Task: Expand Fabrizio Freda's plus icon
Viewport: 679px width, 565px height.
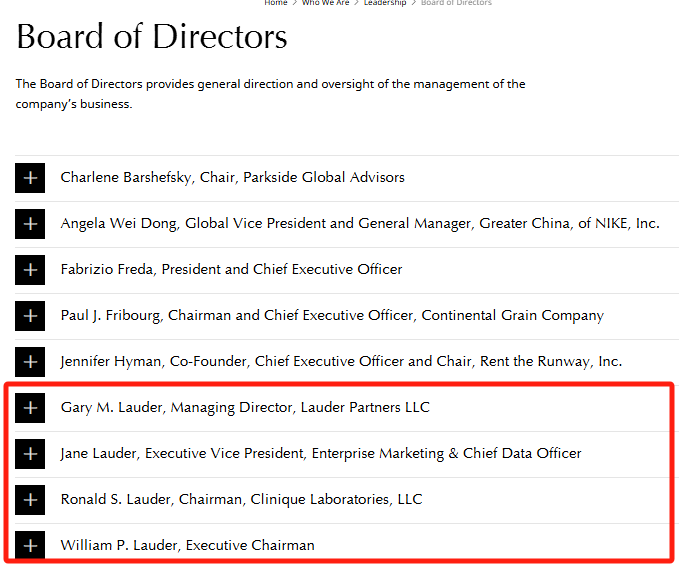Action: (x=30, y=270)
